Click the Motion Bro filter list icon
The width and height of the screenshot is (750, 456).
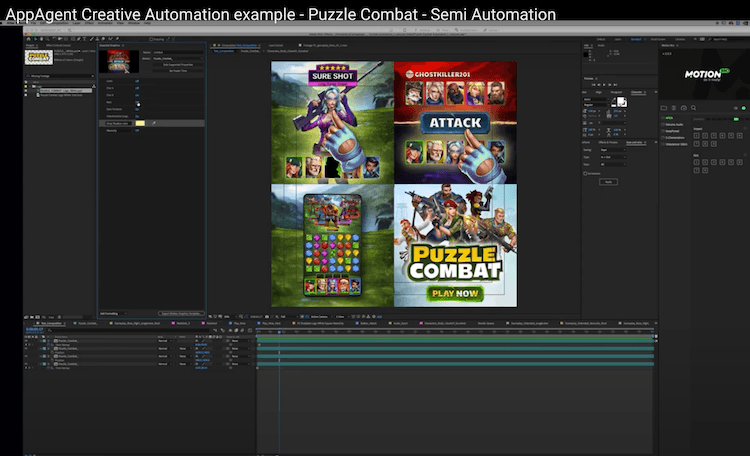pos(673,108)
